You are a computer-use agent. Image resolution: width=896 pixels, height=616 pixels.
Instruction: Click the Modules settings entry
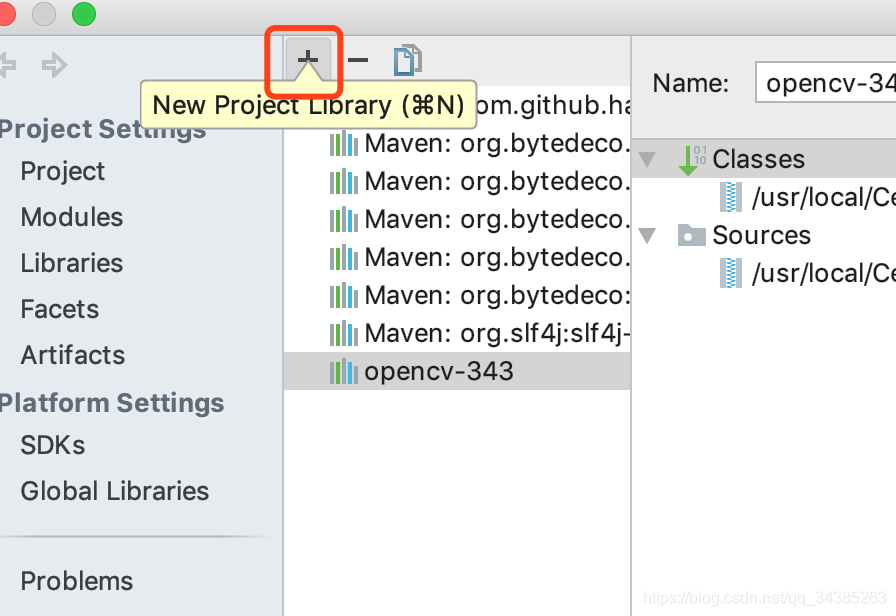[x=71, y=217]
